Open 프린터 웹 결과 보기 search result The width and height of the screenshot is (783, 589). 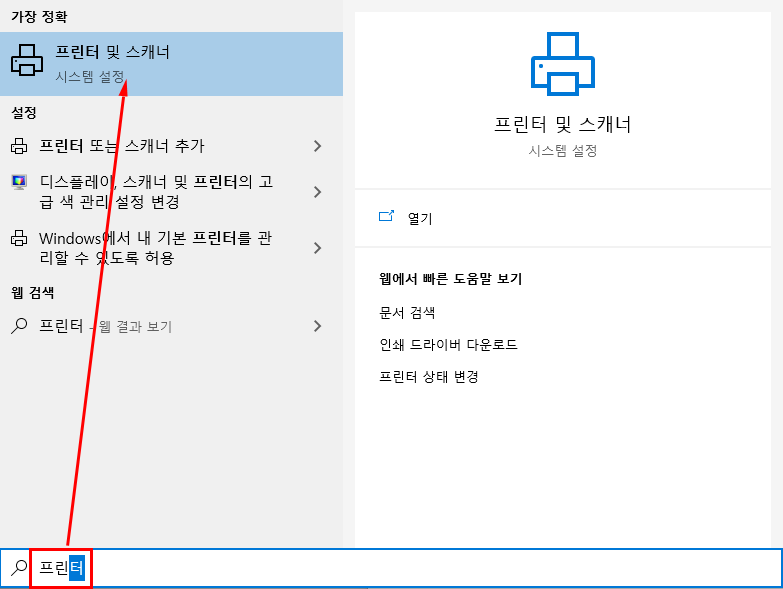point(171,326)
